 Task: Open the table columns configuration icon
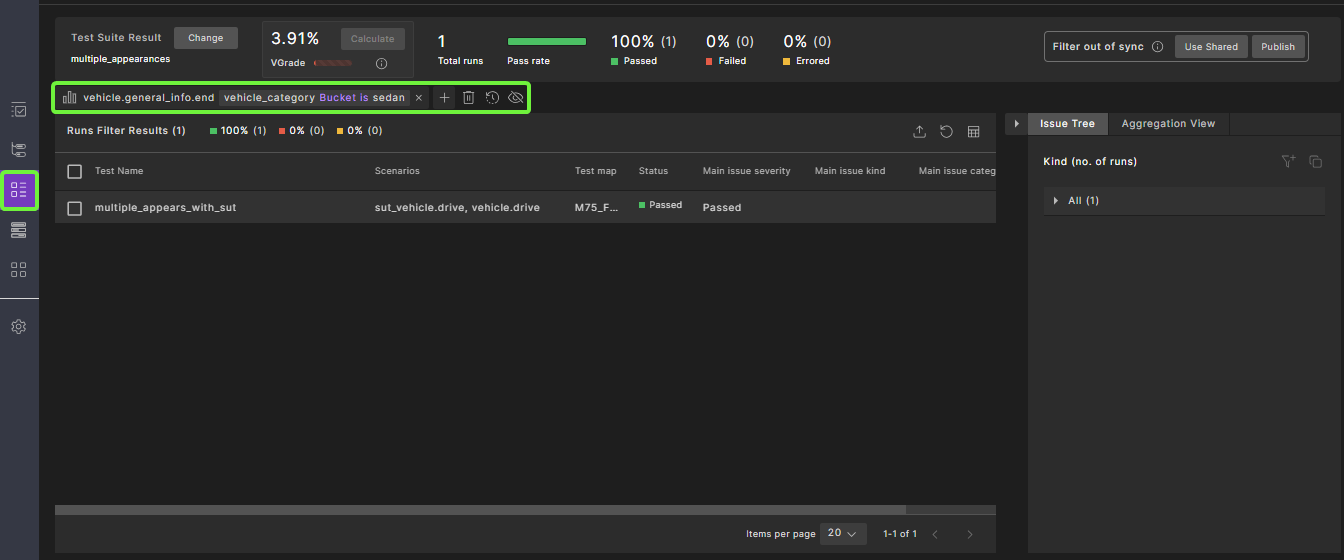click(x=974, y=132)
